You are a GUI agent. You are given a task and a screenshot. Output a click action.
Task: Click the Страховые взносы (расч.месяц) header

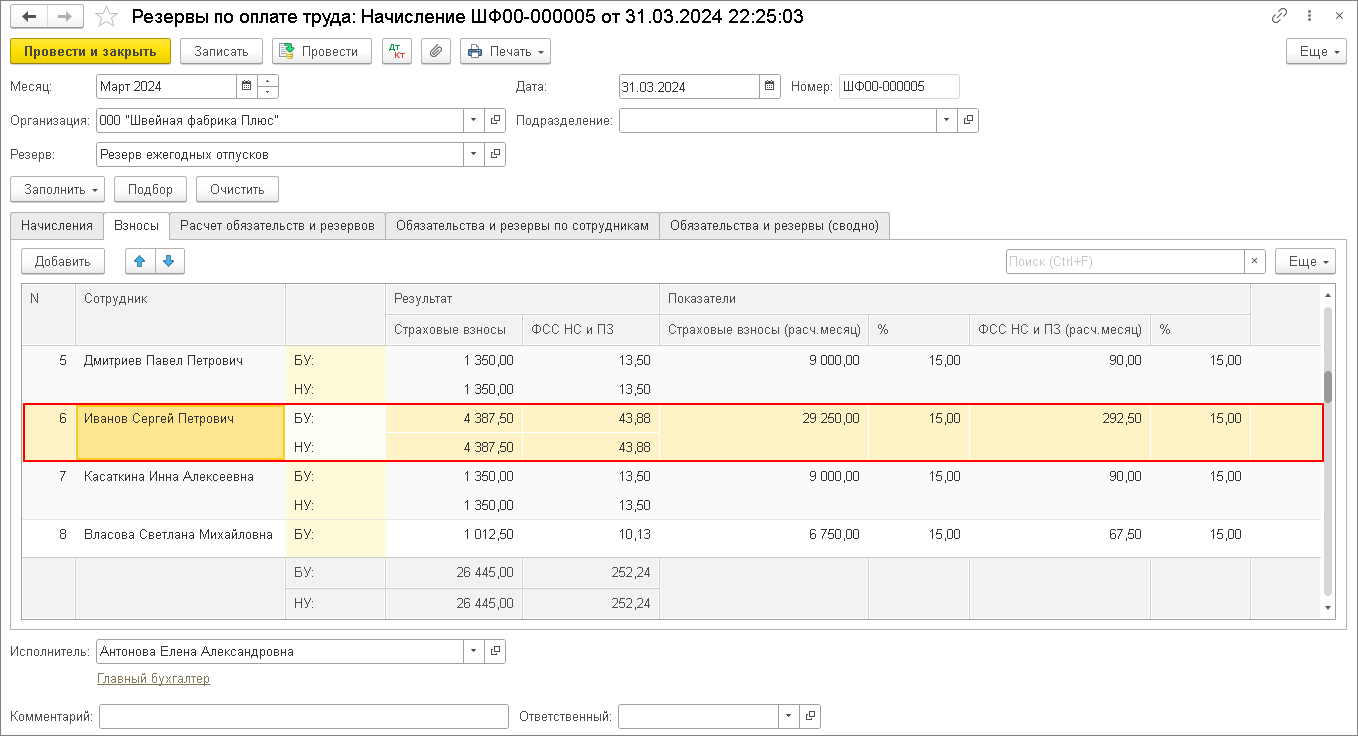[x=764, y=330]
